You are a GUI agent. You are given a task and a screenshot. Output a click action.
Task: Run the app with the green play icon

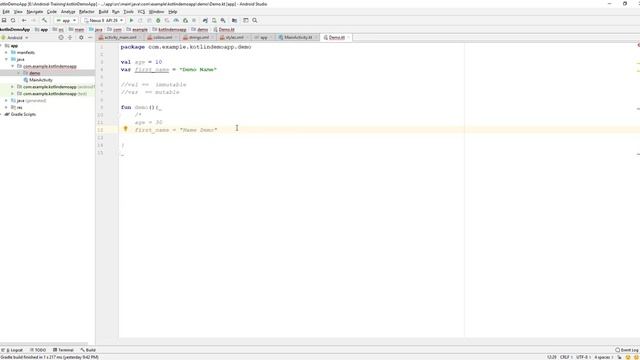click(x=131, y=20)
